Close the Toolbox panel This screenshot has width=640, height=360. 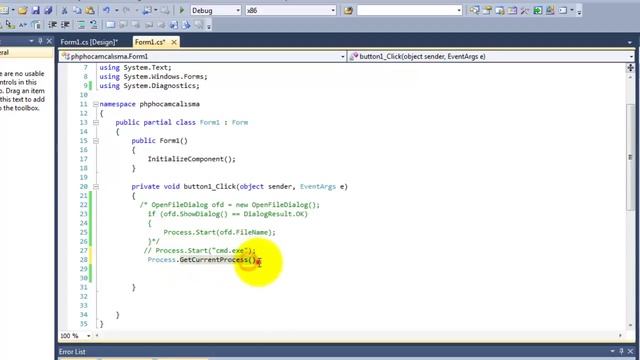pos(49,41)
